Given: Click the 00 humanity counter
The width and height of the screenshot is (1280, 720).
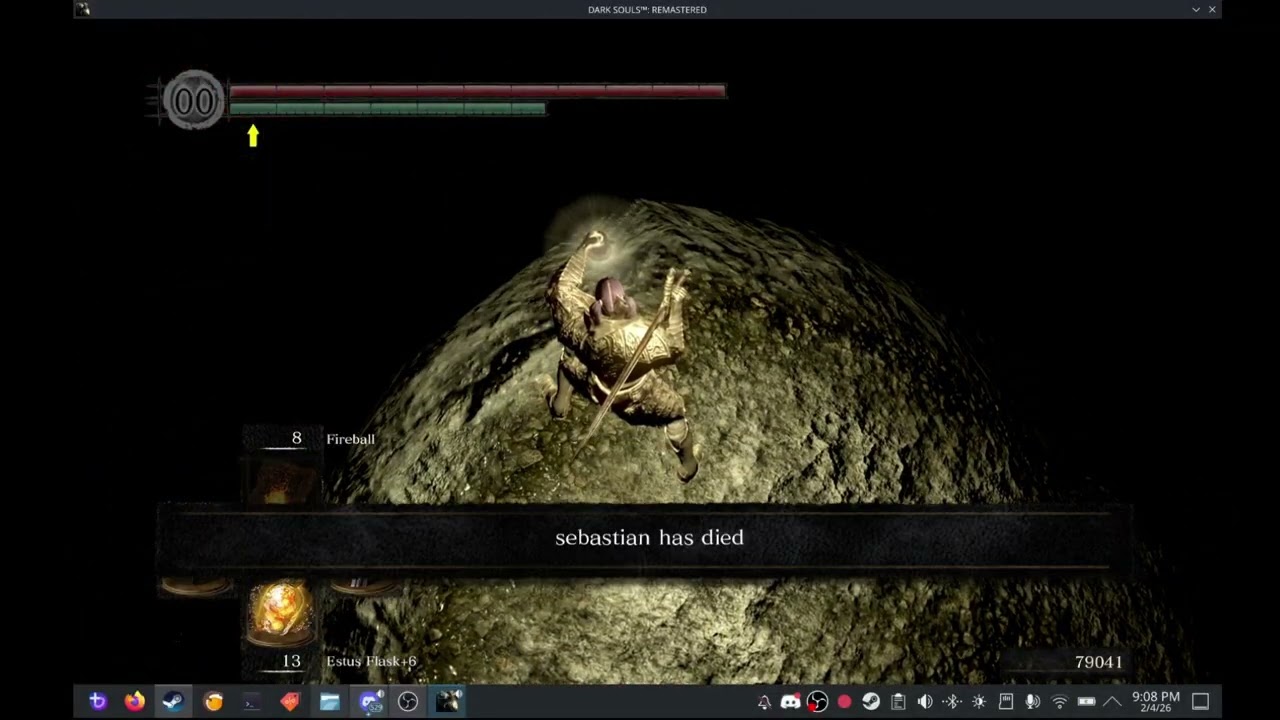Looking at the screenshot, I should click(194, 101).
